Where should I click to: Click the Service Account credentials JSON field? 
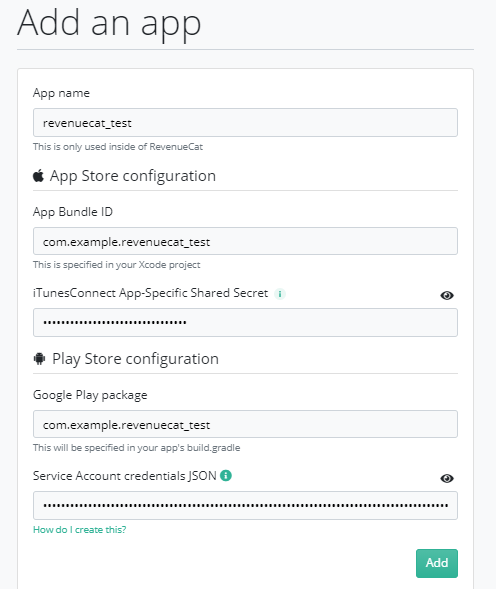coord(245,505)
